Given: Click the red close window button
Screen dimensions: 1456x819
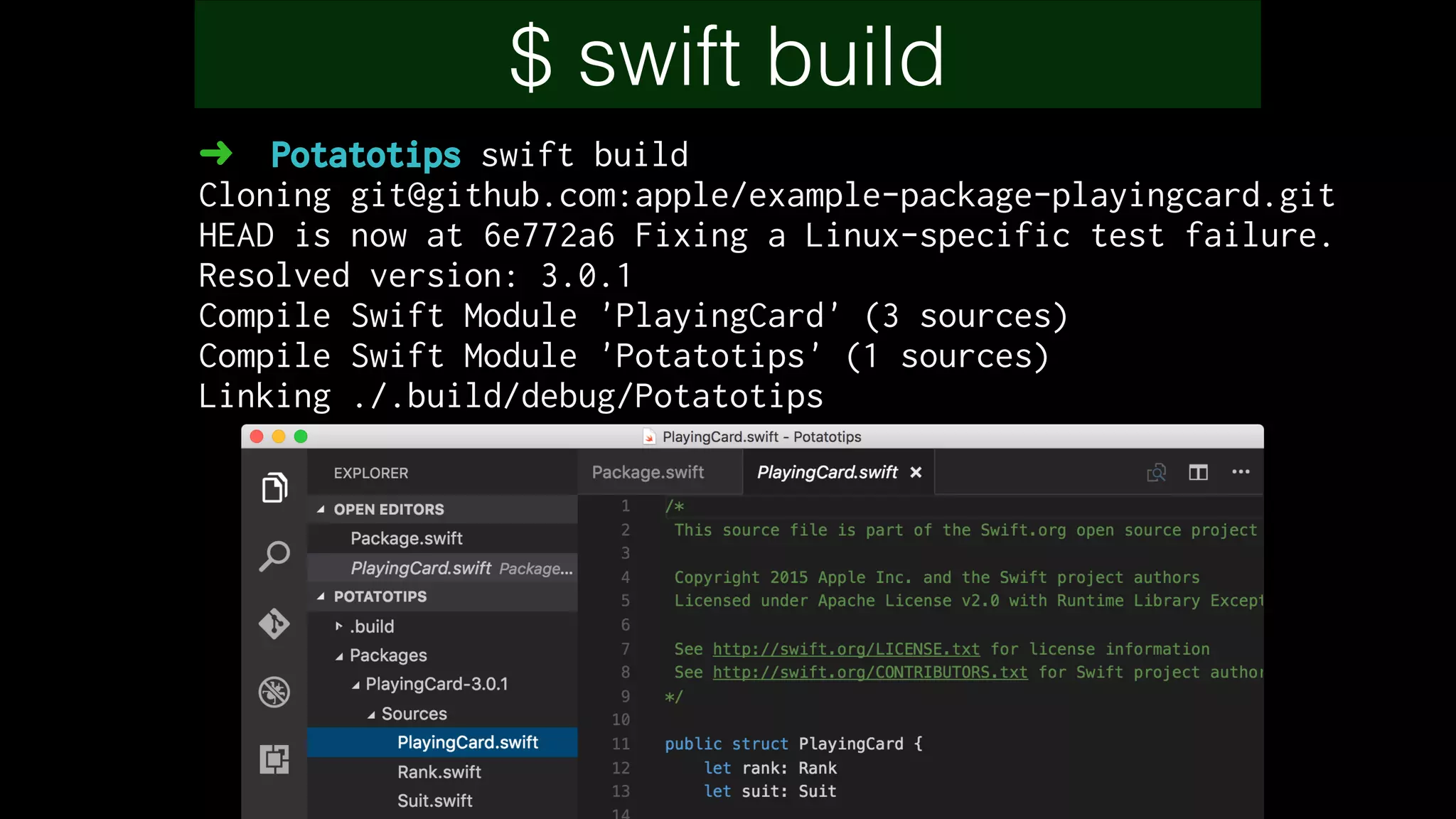Looking at the screenshot, I should [257, 437].
